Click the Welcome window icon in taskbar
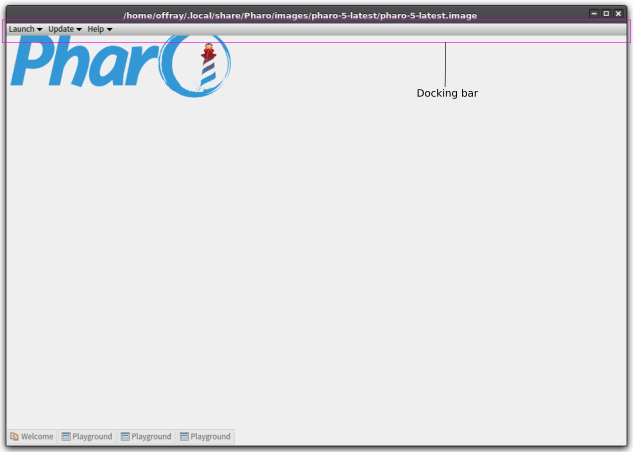The width and height of the screenshot is (633, 452). pos(15,437)
